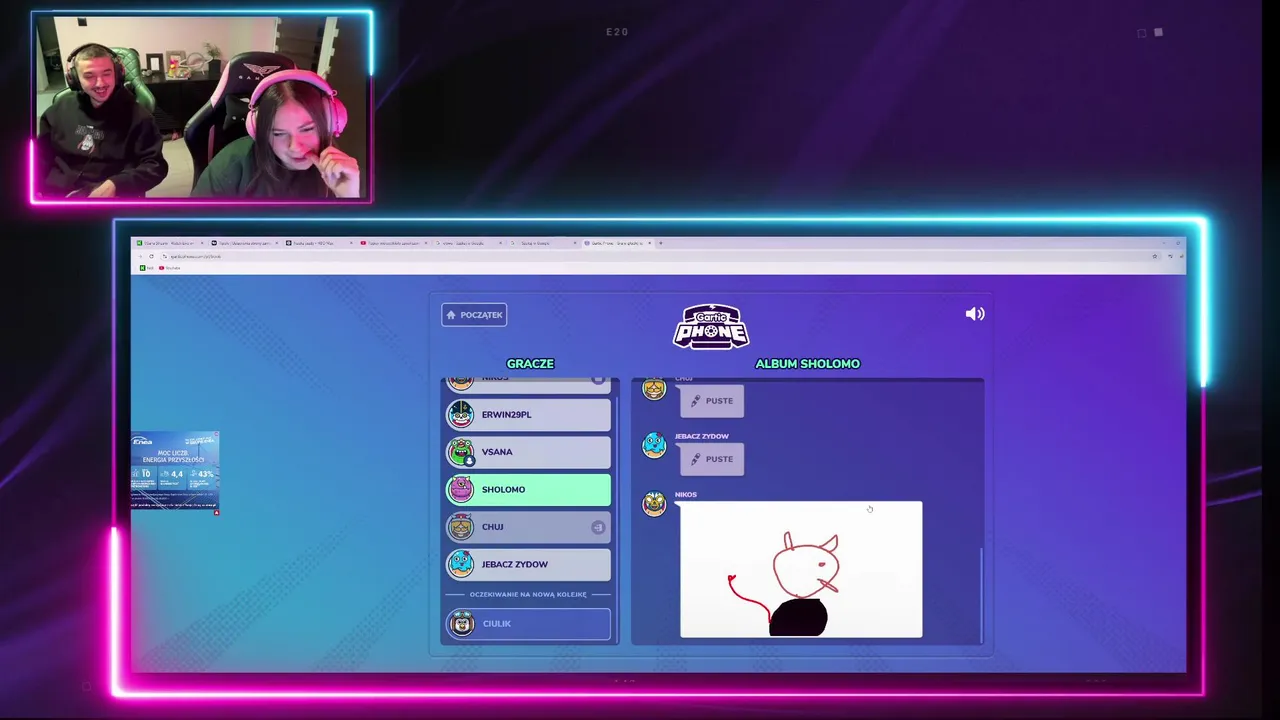Click the second PUSTE bubble in the album
The image size is (1280, 720).
712,459
